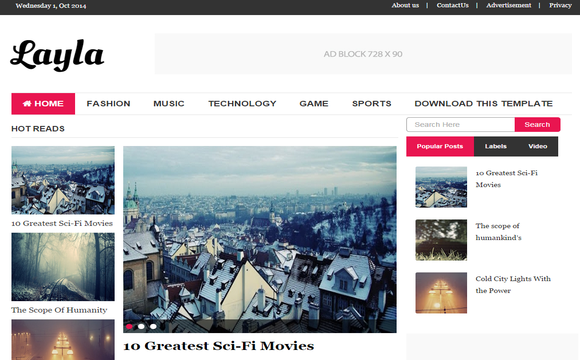Viewport: 580px width, 360px height.
Task: Open the Advertisement link in the top bar
Action: 509,5
